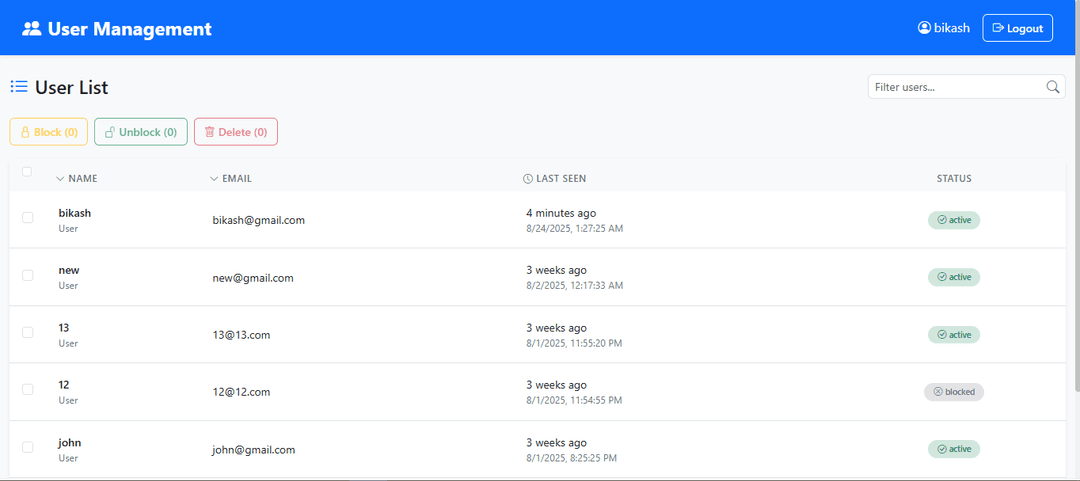Click the search magnifier icon in filter box
Screen dimensions: 1080x481
point(1052,87)
